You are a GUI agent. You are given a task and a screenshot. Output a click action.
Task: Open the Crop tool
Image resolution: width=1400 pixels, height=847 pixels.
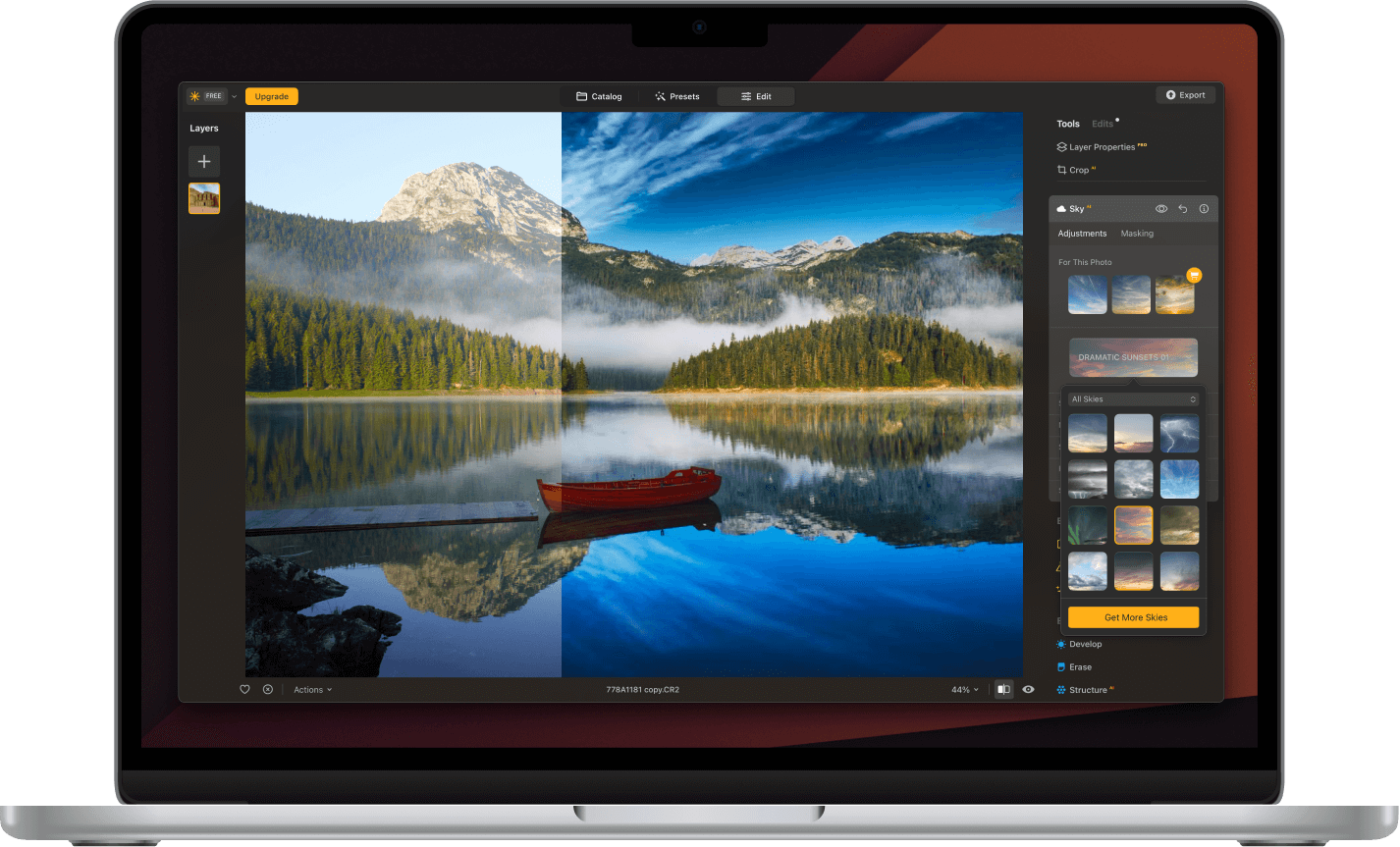(x=1076, y=170)
